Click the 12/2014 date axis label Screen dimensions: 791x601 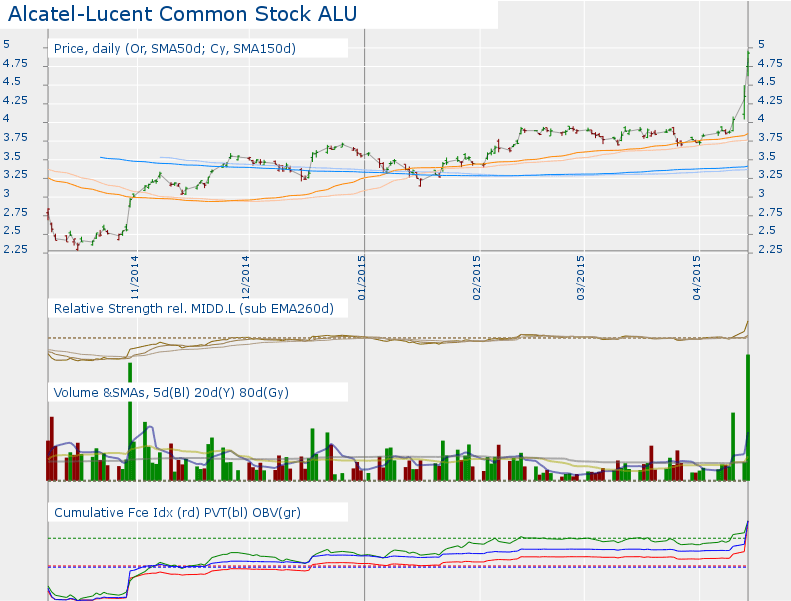click(x=245, y=278)
